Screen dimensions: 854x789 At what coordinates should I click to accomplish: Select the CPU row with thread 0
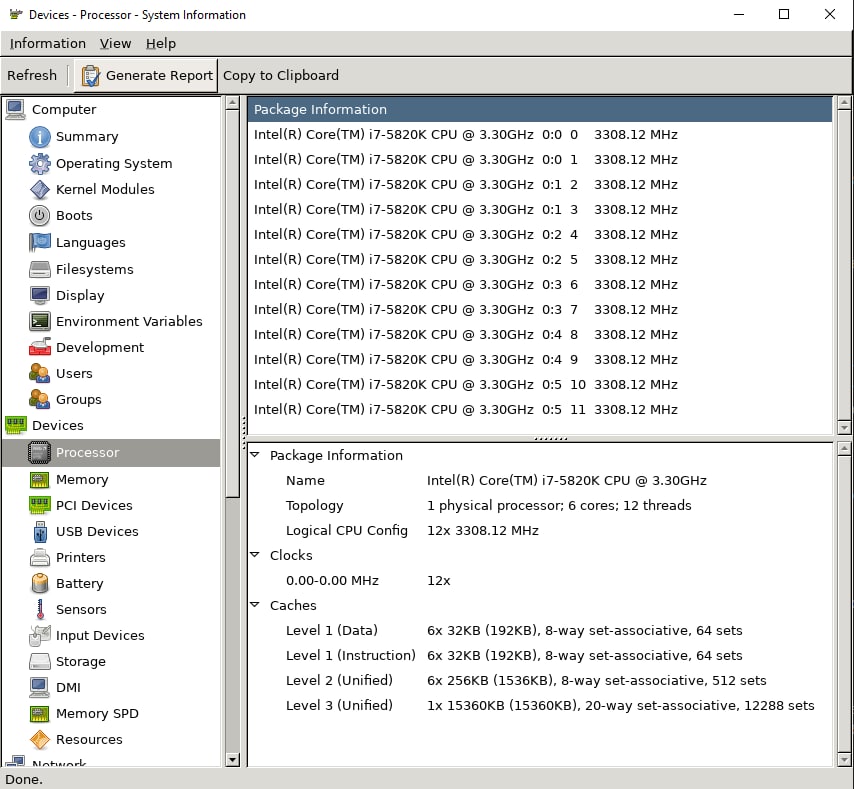click(x=540, y=134)
